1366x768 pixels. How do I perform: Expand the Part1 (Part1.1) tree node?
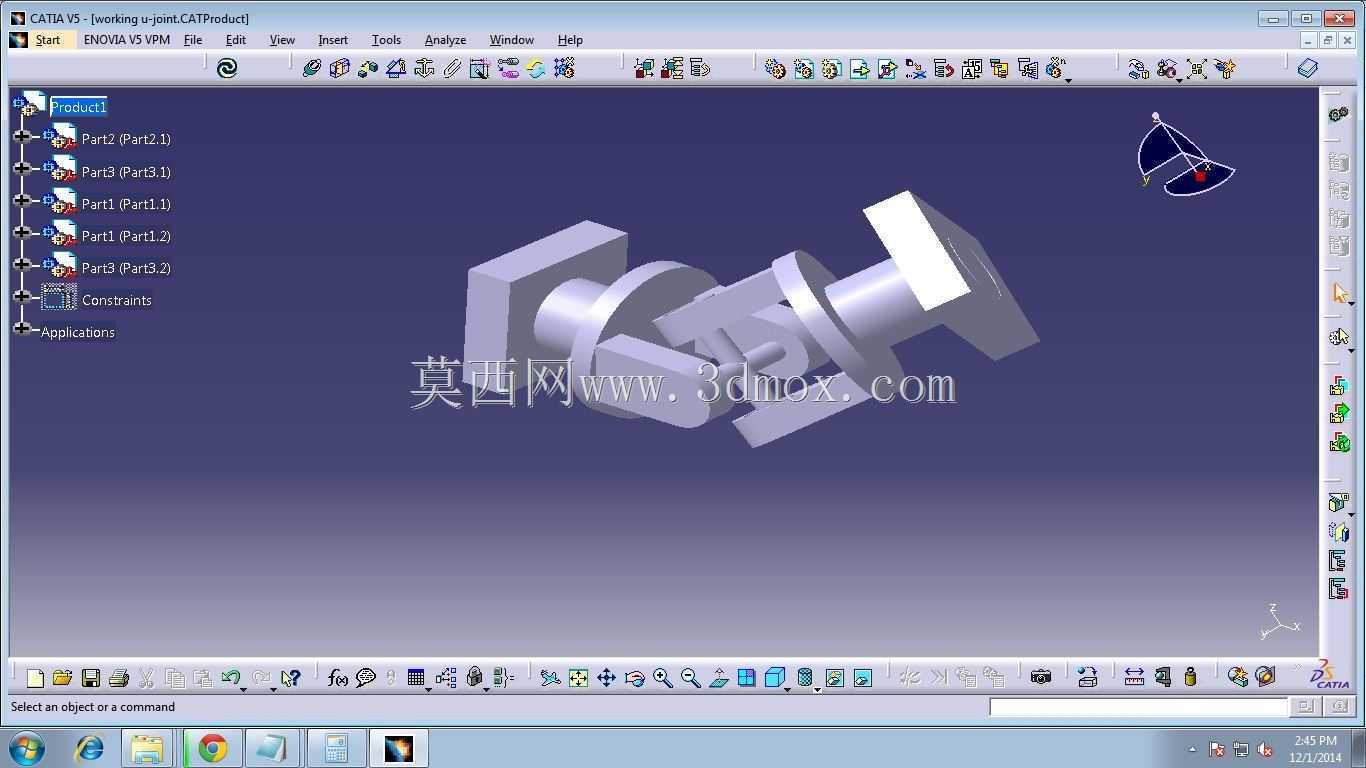pyautogui.click(x=22, y=201)
